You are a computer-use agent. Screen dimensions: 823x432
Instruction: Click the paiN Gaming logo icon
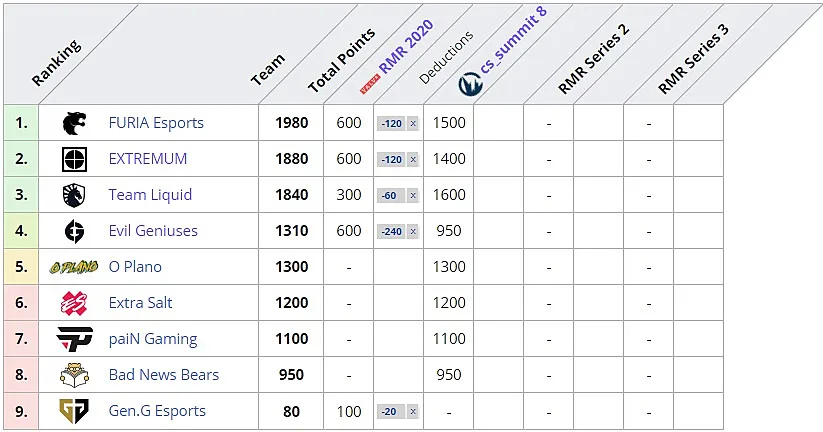pos(74,339)
